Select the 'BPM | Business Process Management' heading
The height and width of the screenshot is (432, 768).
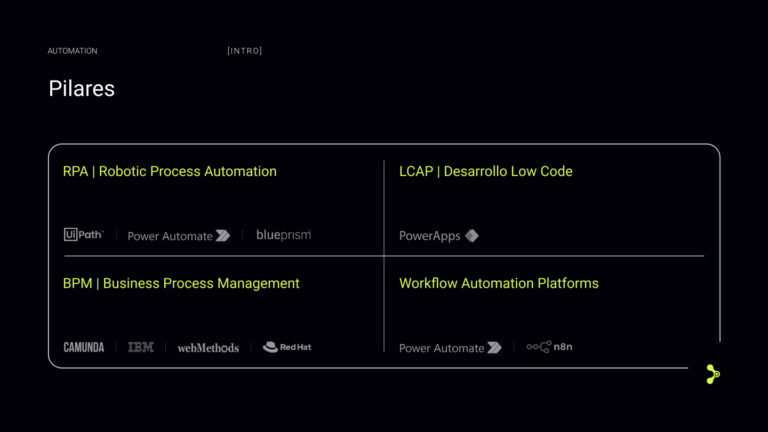tap(181, 283)
